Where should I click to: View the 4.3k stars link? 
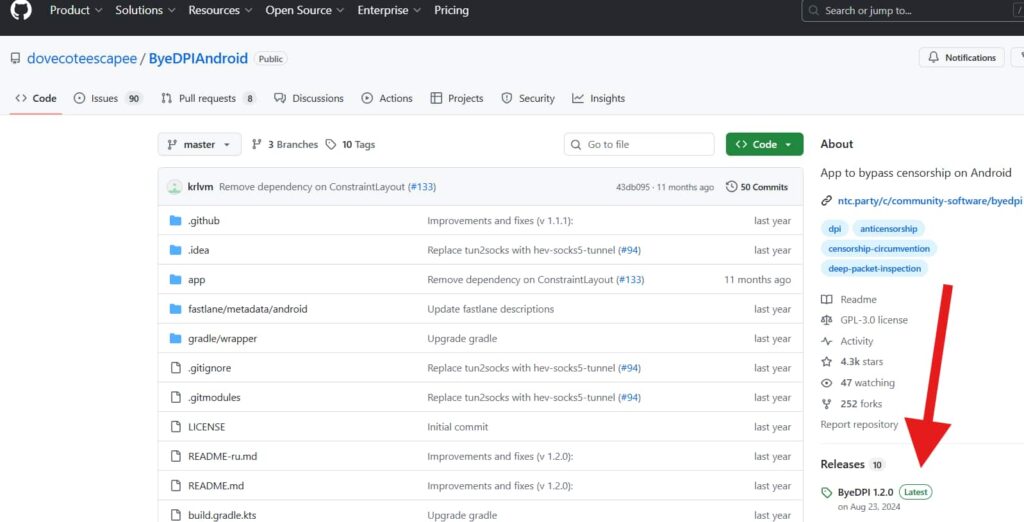852,361
